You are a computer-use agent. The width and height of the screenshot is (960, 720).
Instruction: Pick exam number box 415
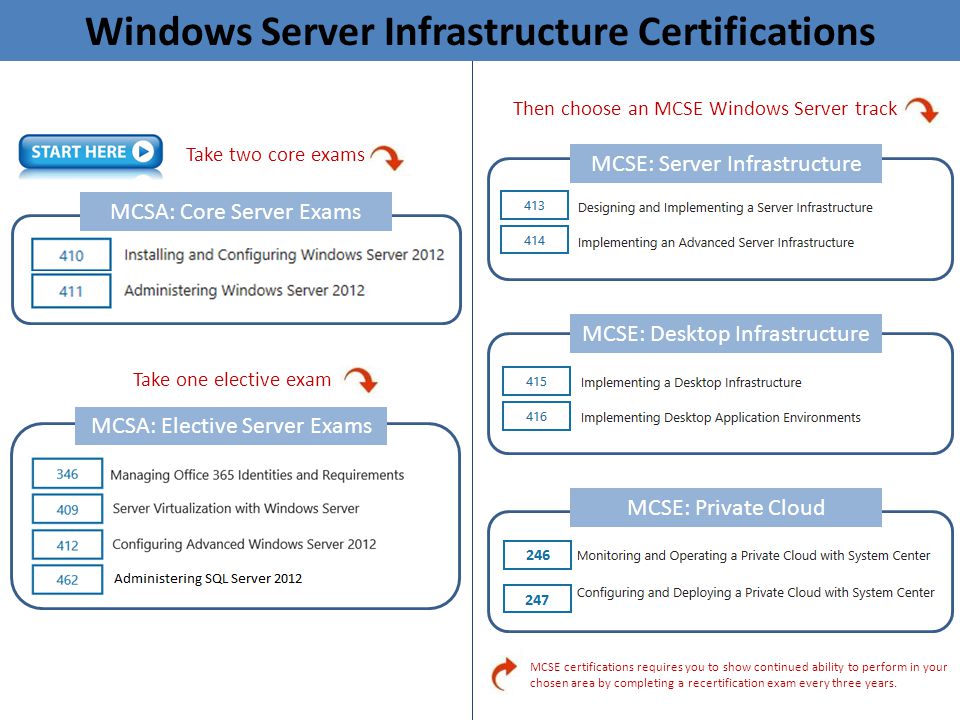pos(536,381)
